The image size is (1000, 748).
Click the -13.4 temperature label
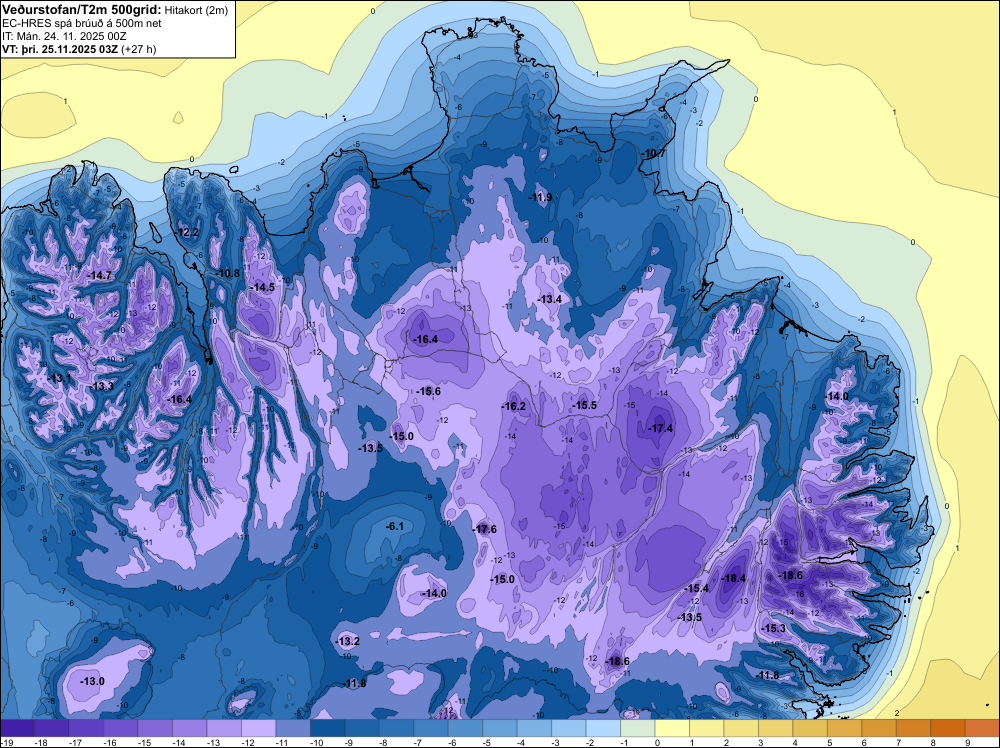pyautogui.click(x=548, y=299)
